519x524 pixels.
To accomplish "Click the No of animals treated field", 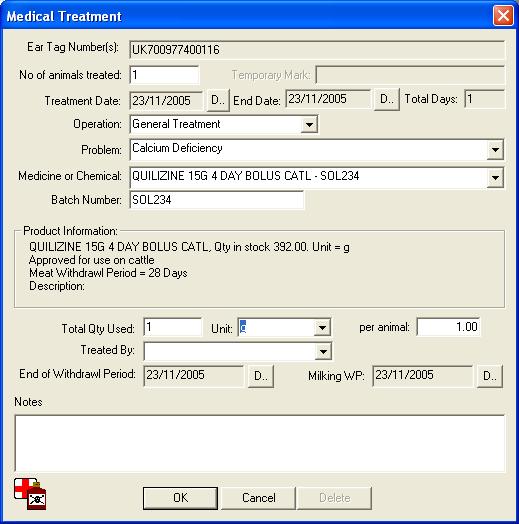I will 164,75.
